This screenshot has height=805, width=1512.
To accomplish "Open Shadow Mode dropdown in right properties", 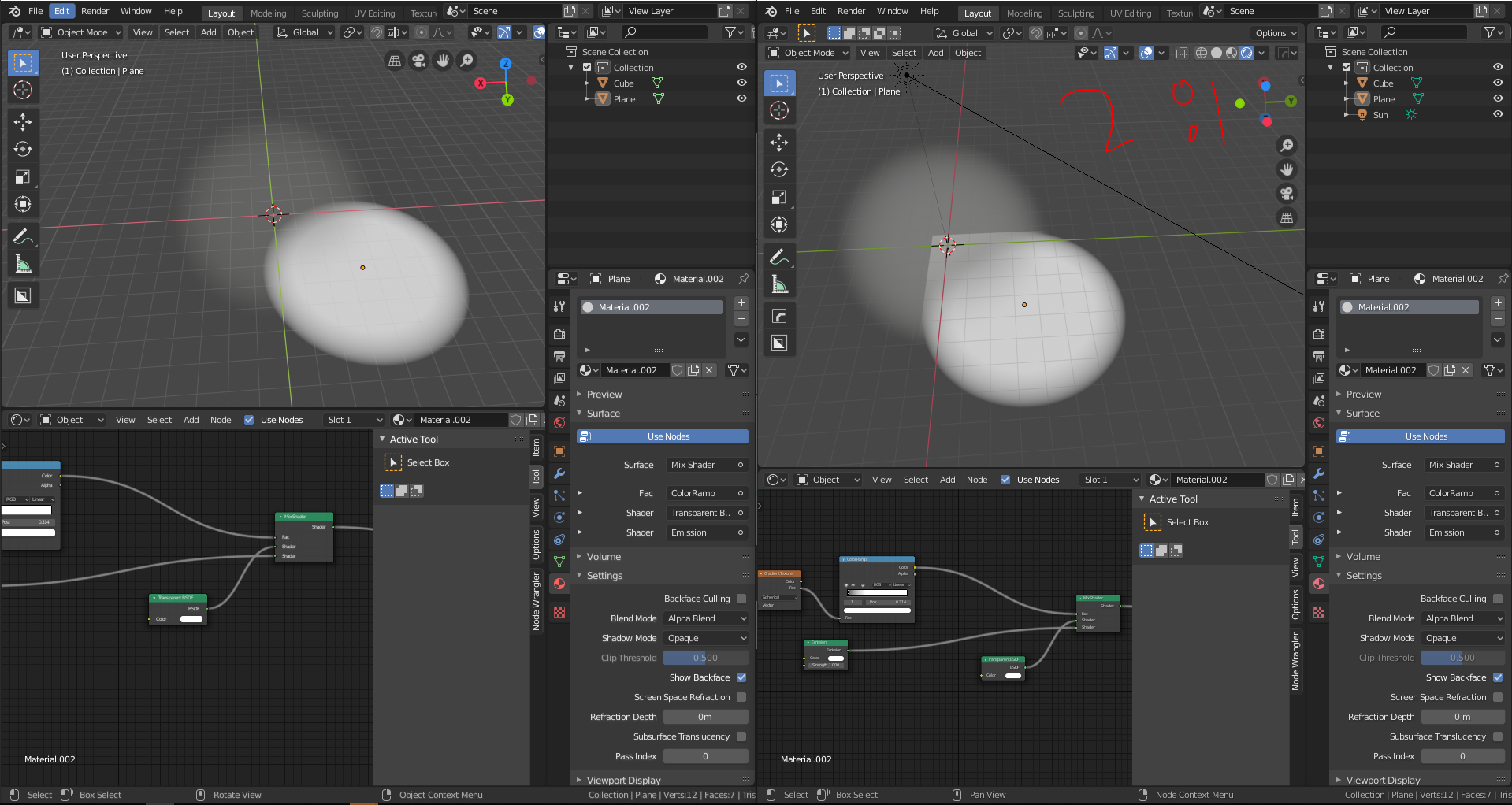I will (x=1463, y=638).
